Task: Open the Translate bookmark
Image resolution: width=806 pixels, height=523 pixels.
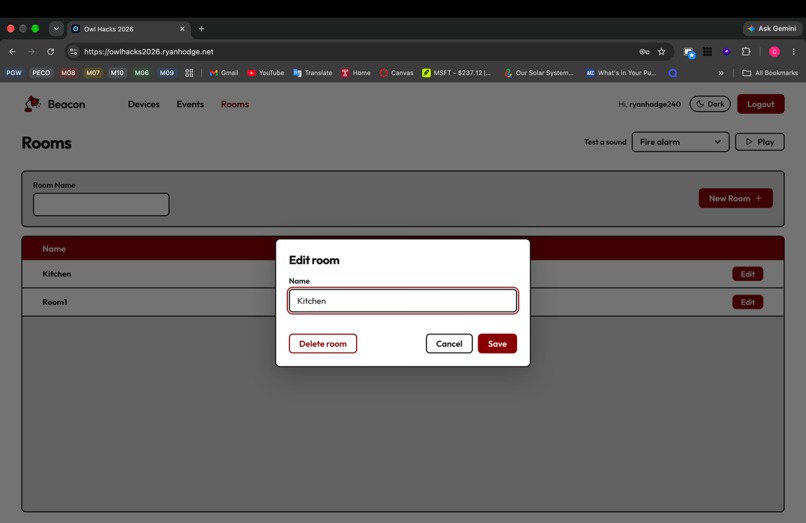Action: [313, 73]
